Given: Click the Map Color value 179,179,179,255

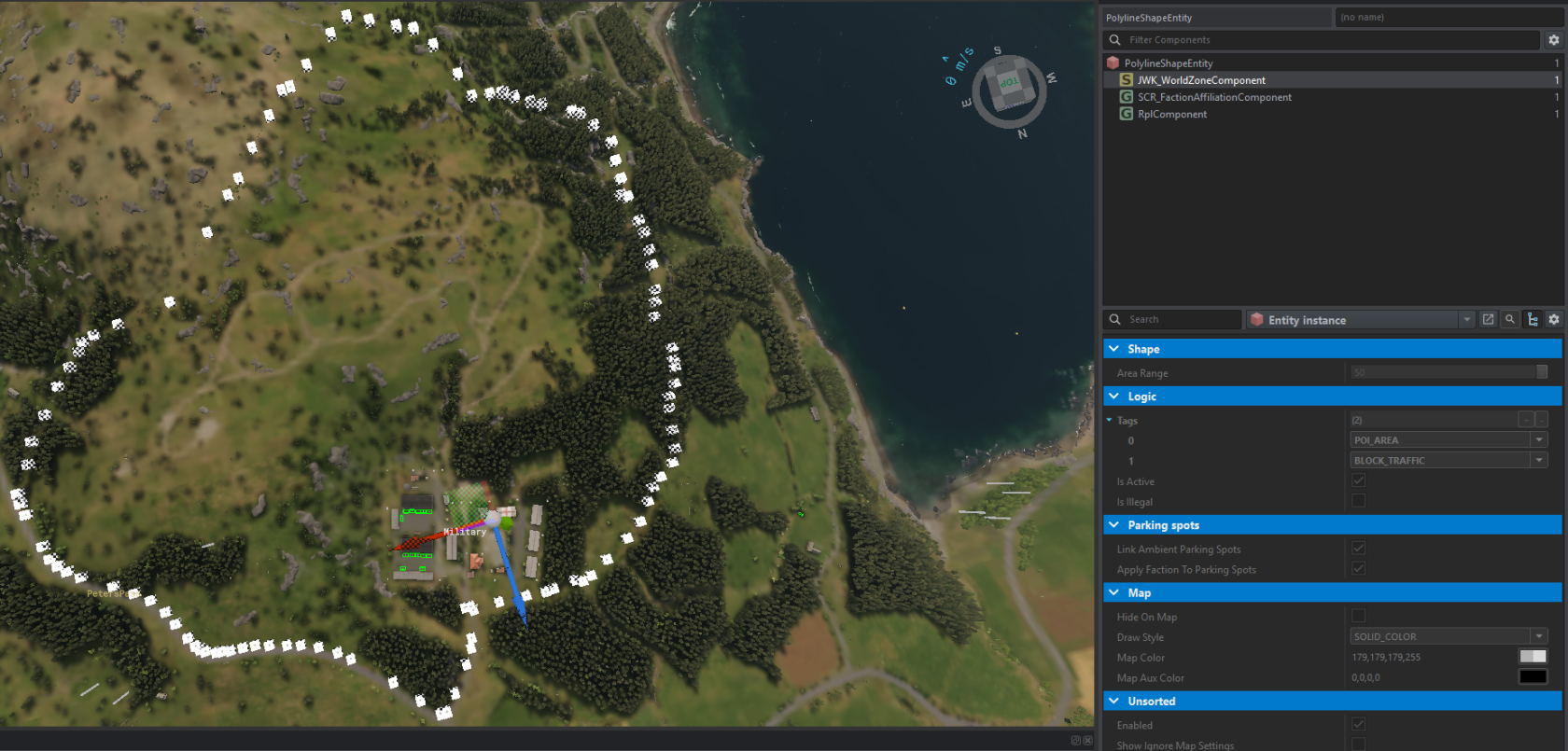Looking at the screenshot, I should [1386, 657].
